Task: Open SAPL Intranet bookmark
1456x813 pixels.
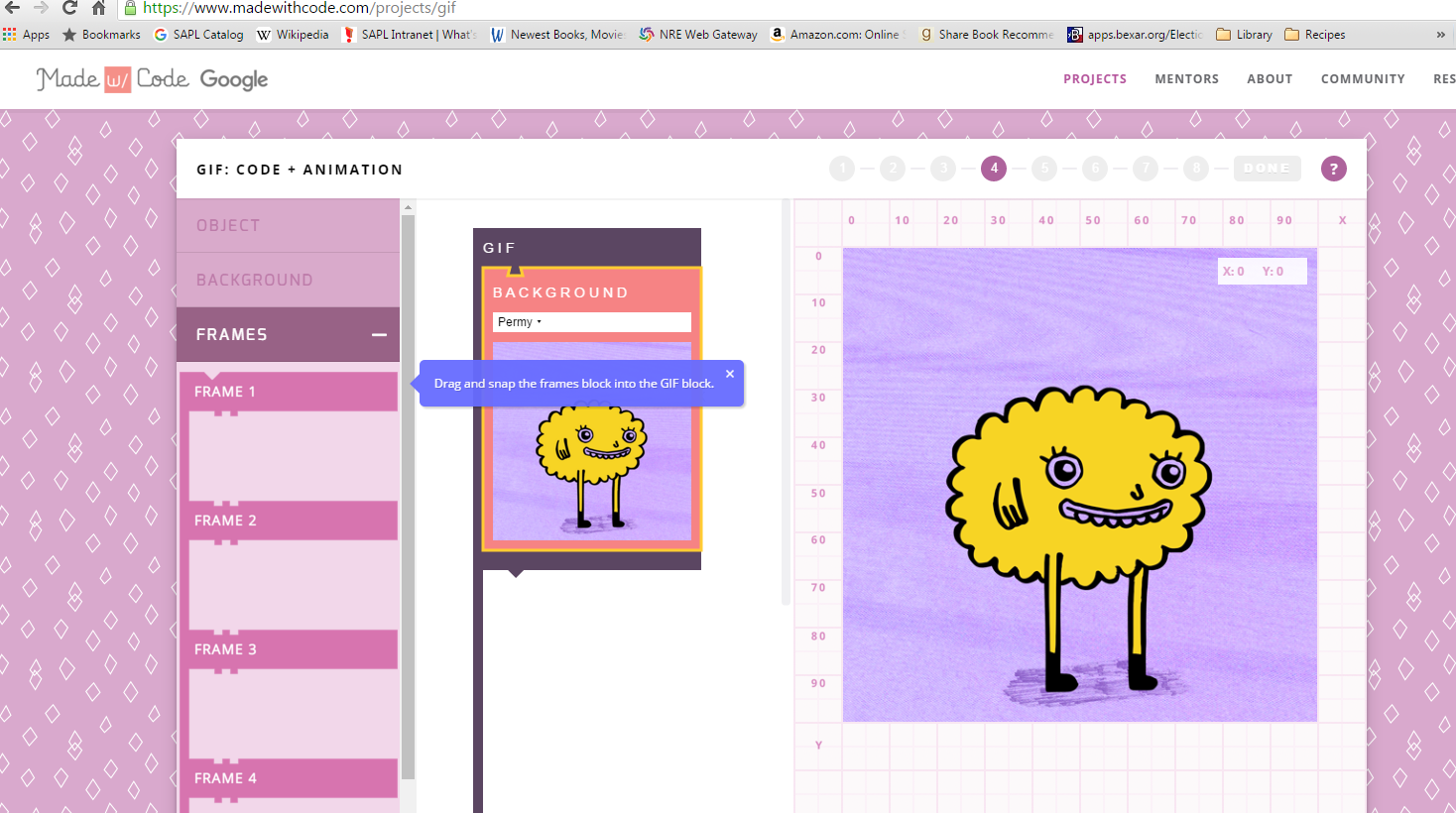Action: pos(409,35)
